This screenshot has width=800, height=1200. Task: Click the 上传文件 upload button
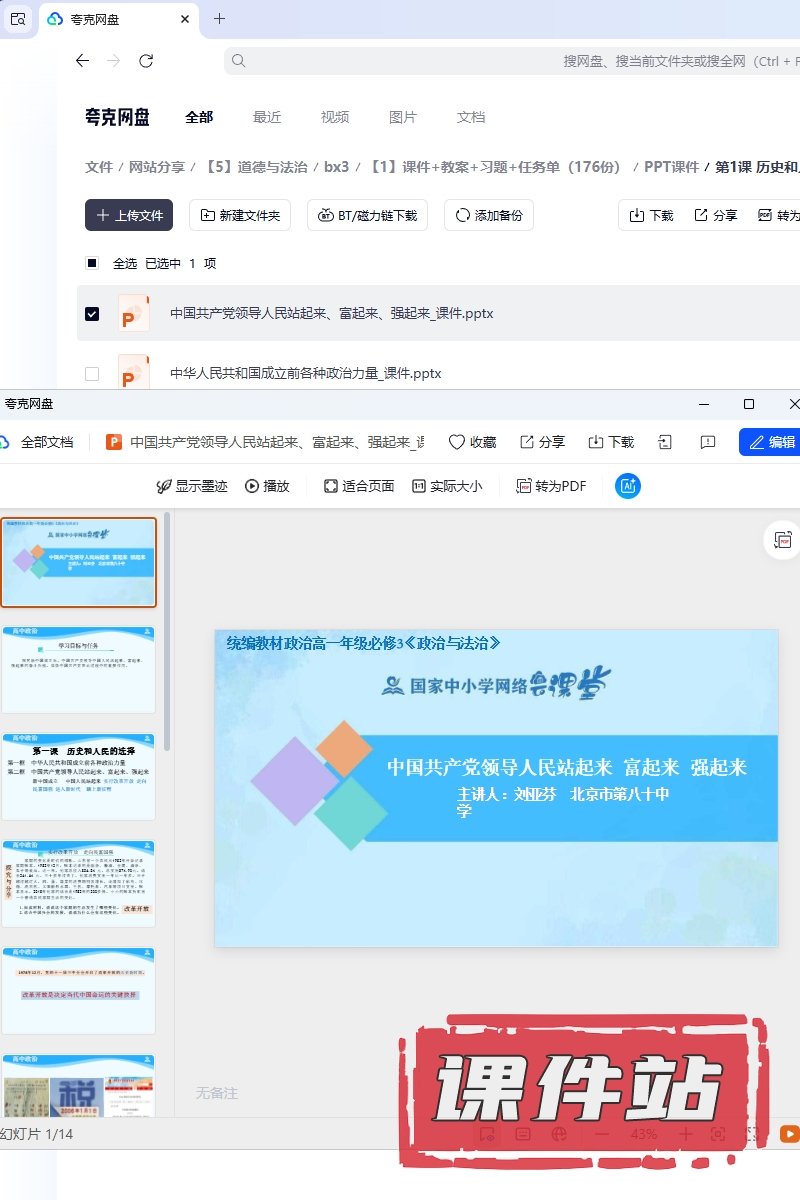pyautogui.click(x=129, y=215)
